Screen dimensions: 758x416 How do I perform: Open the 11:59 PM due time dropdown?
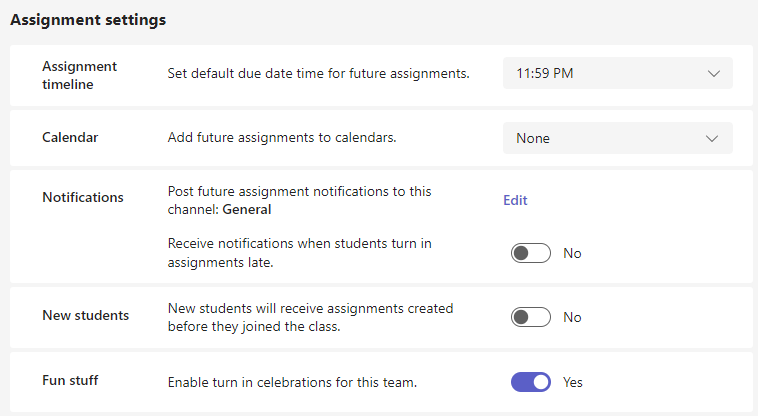(x=600, y=73)
